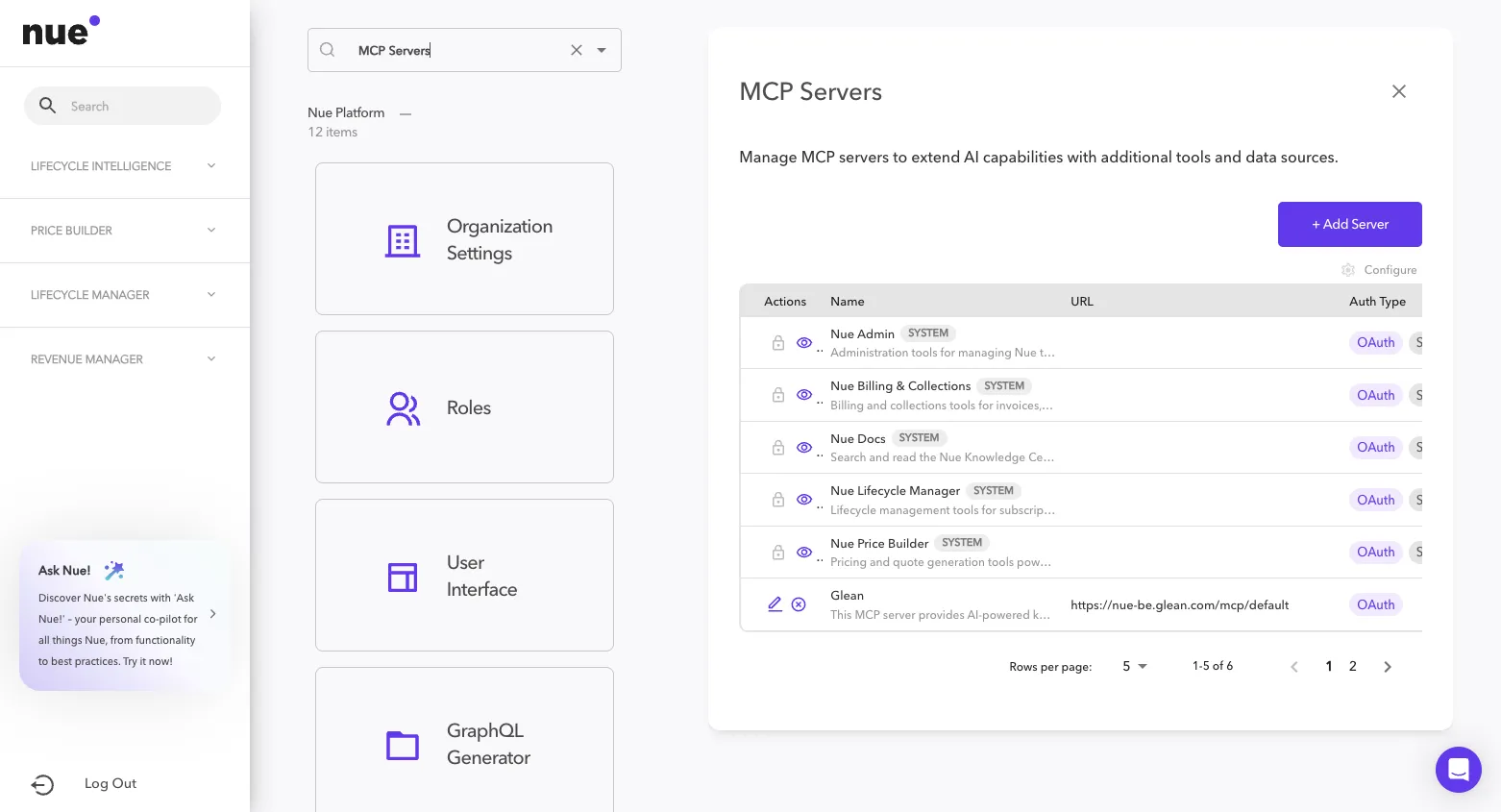Open the Roles card
This screenshot has width=1501, height=812.
tap(464, 407)
